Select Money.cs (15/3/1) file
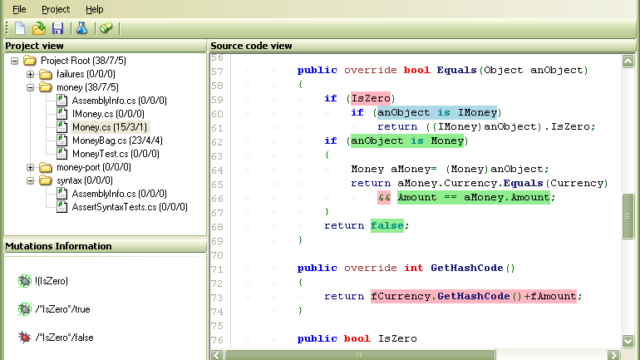 click(x=109, y=127)
